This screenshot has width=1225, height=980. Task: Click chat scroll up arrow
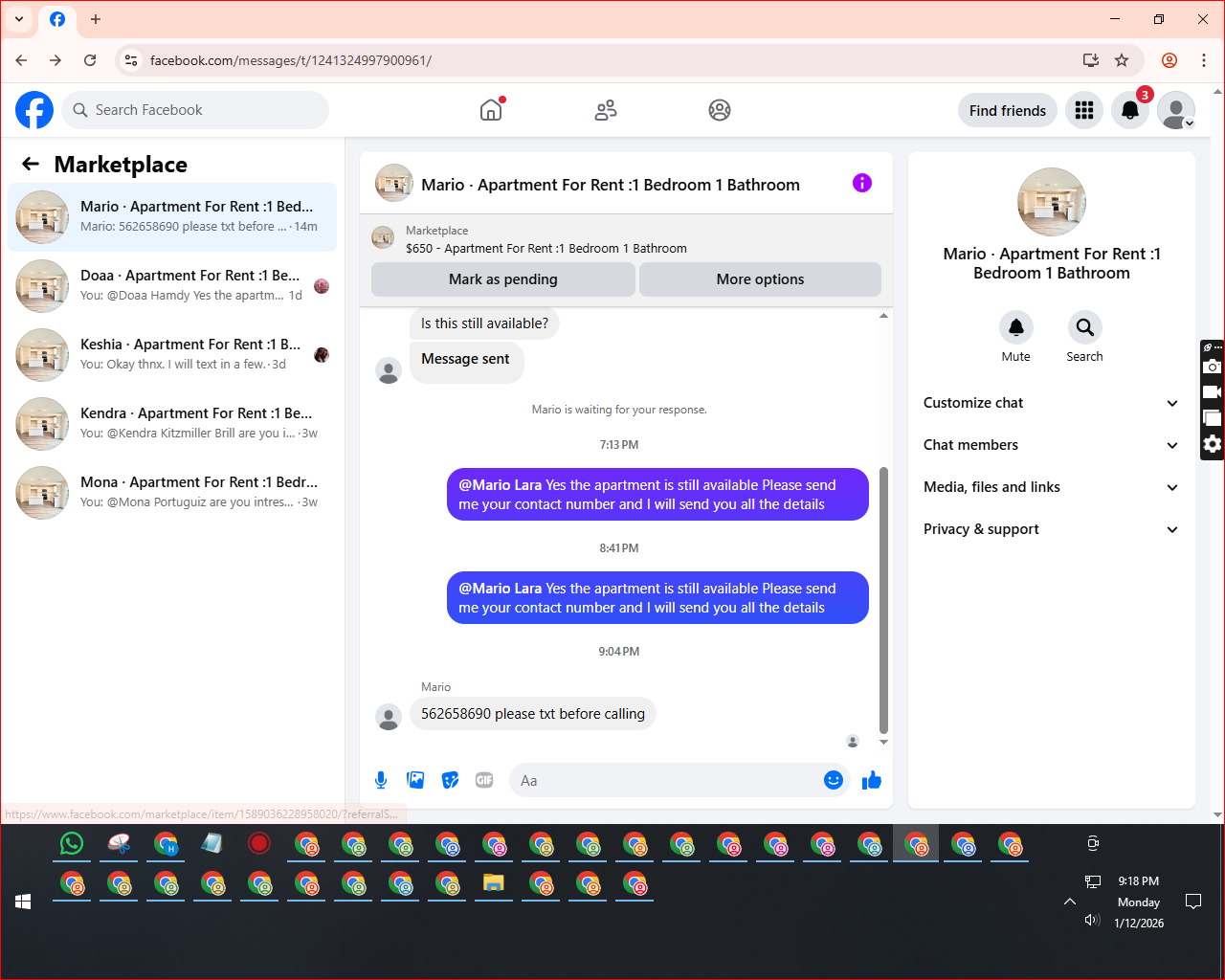pos(883,315)
